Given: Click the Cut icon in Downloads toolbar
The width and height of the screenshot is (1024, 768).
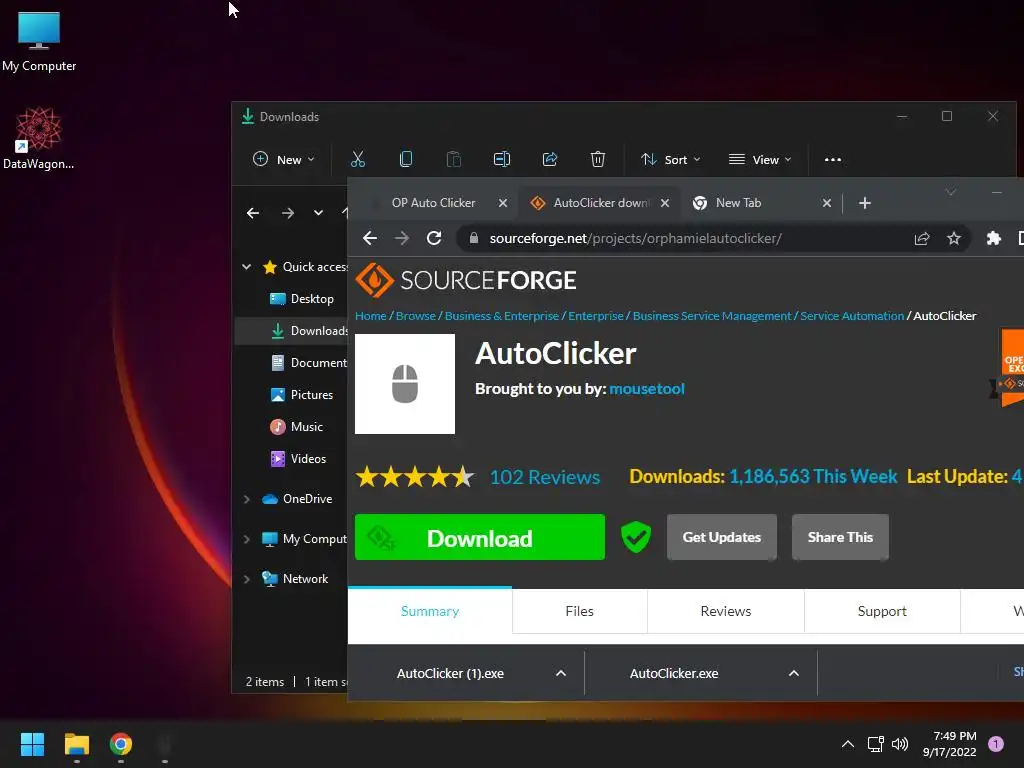Looking at the screenshot, I should pos(358,159).
